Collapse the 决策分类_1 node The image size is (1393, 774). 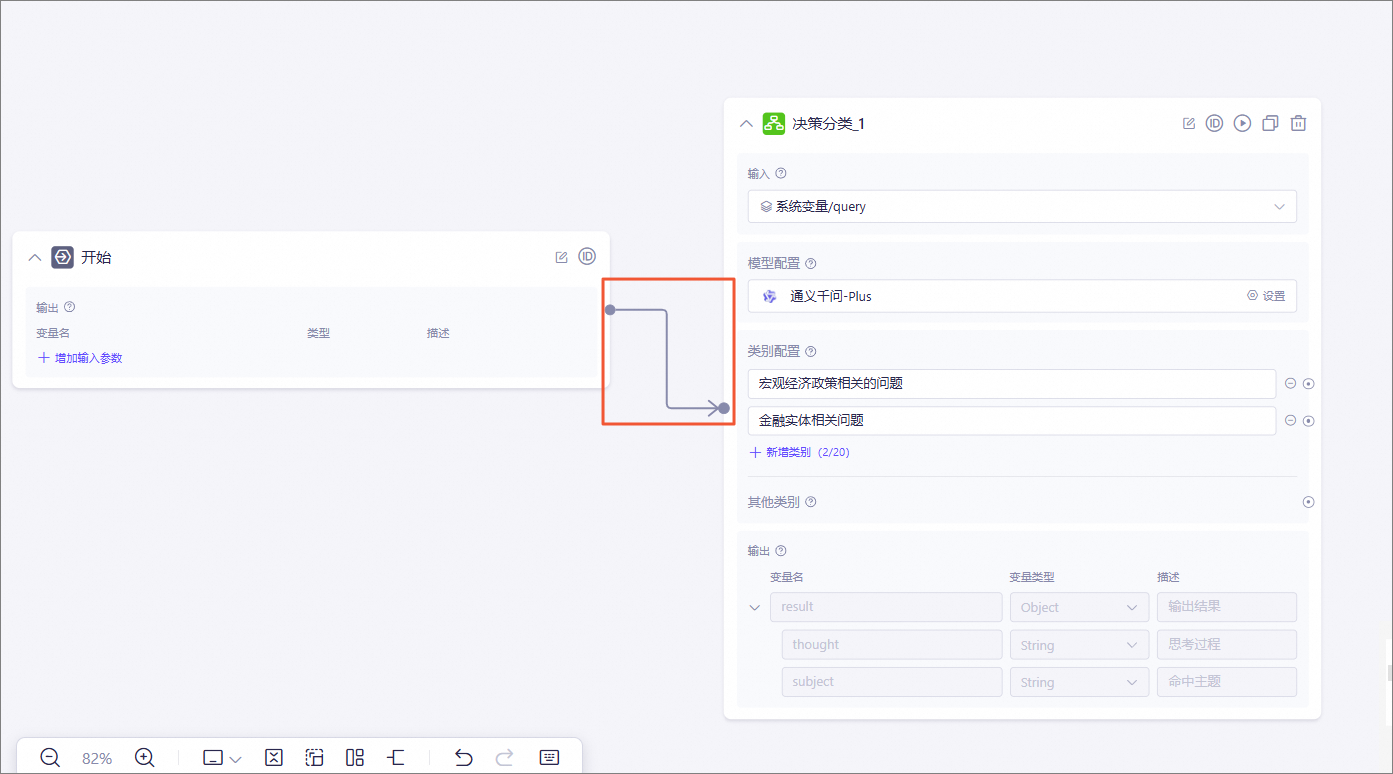pyautogui.click(x=745, y=124)
